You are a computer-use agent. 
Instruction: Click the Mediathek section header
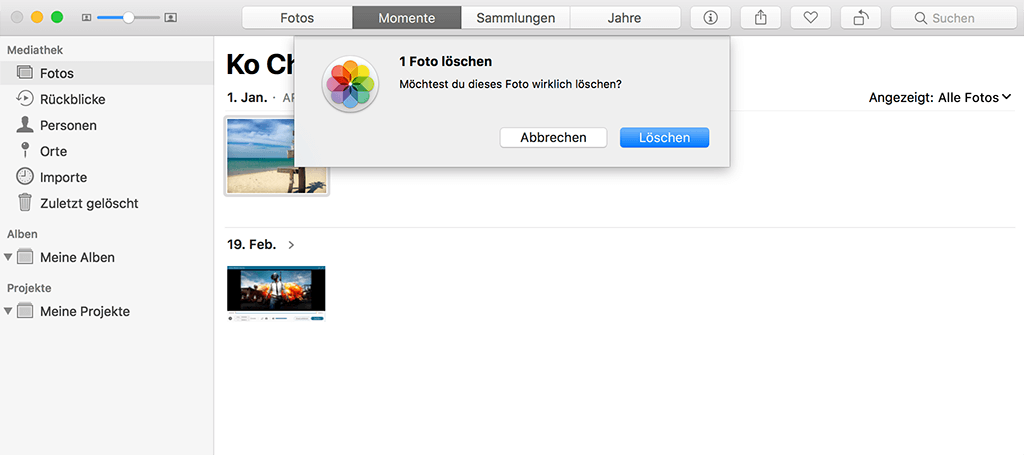[35, 50]
